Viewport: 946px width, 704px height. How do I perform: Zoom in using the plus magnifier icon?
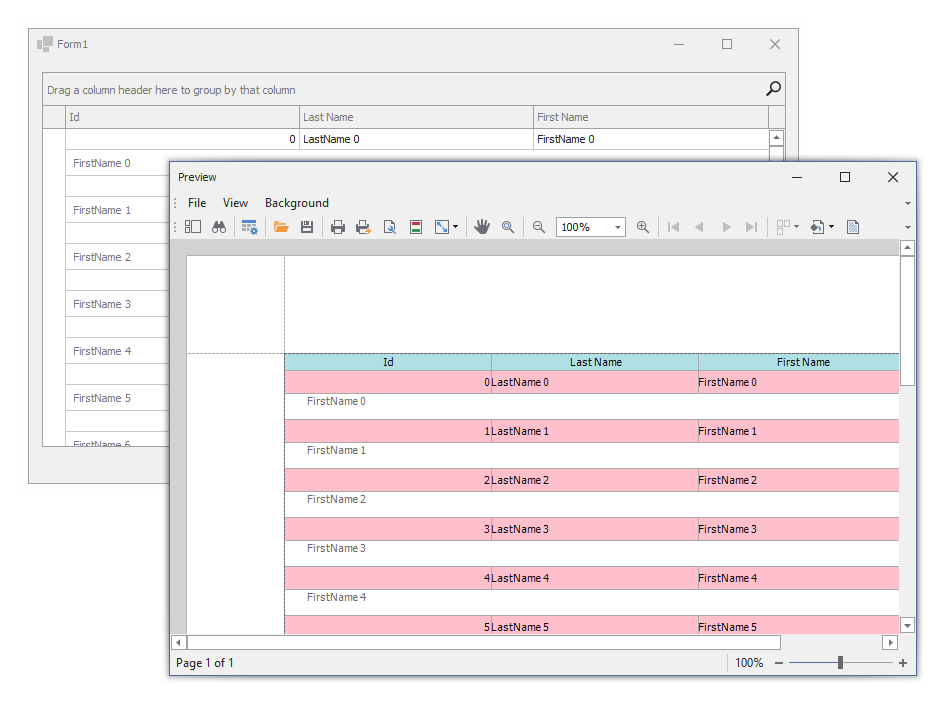coord(643,227)
